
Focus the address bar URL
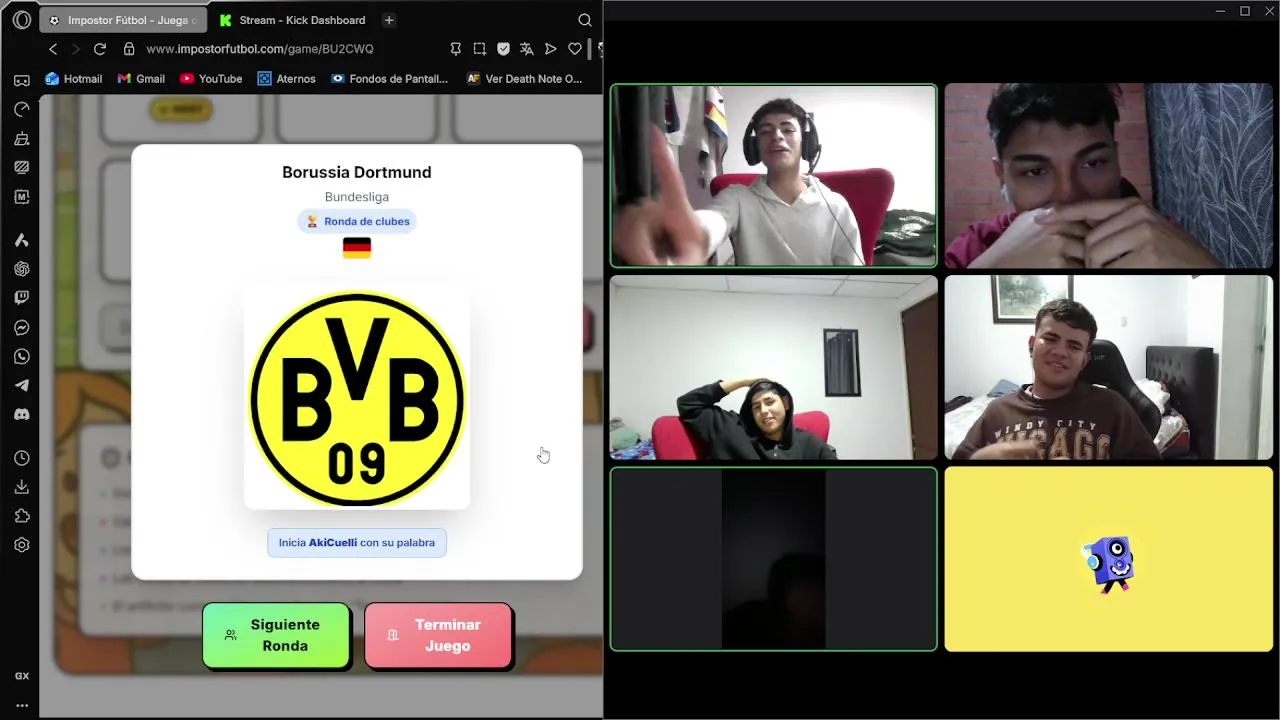click(x=260, y=49)
